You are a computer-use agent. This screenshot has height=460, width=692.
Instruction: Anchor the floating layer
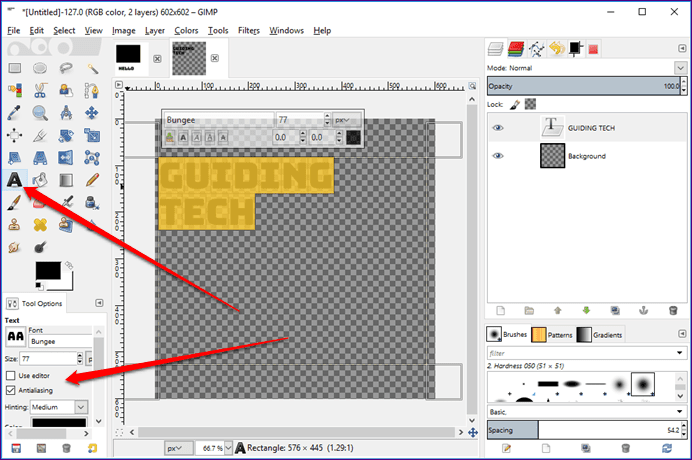644,311
